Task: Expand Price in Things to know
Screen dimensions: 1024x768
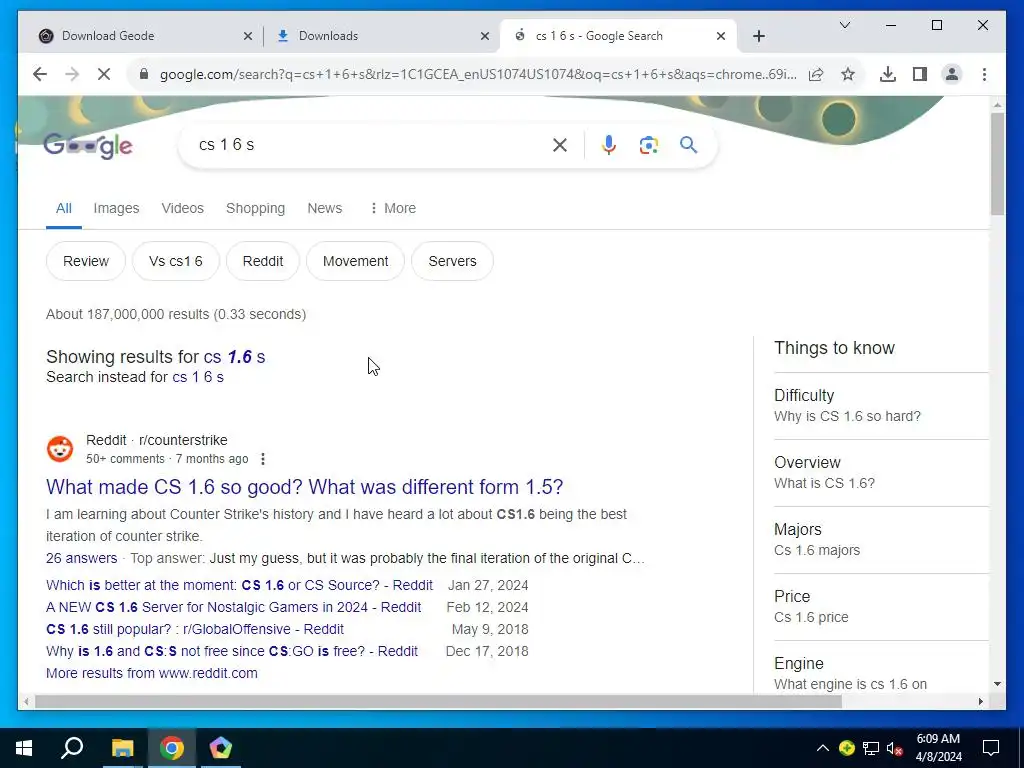Action: pos(881,606)
